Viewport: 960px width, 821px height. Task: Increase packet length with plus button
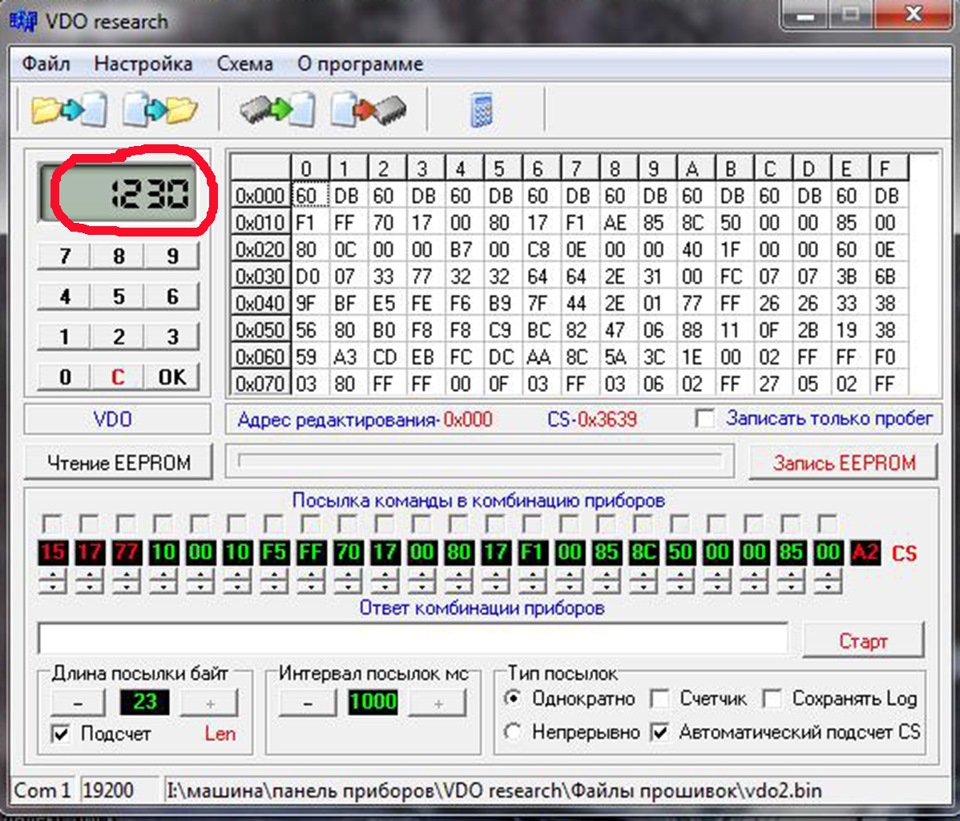(209, 703)
